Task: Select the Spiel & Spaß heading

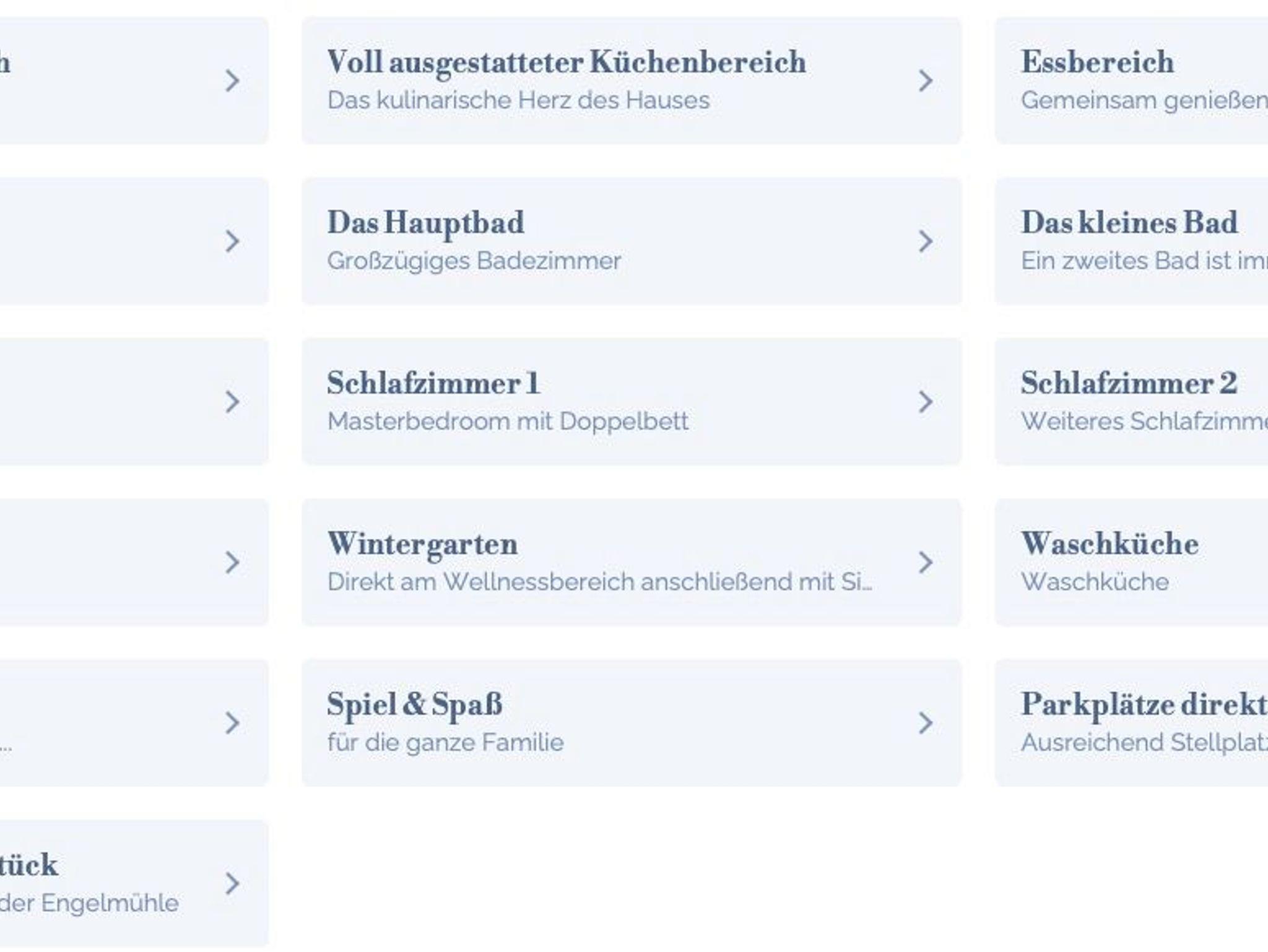Action: click(414, 704)
